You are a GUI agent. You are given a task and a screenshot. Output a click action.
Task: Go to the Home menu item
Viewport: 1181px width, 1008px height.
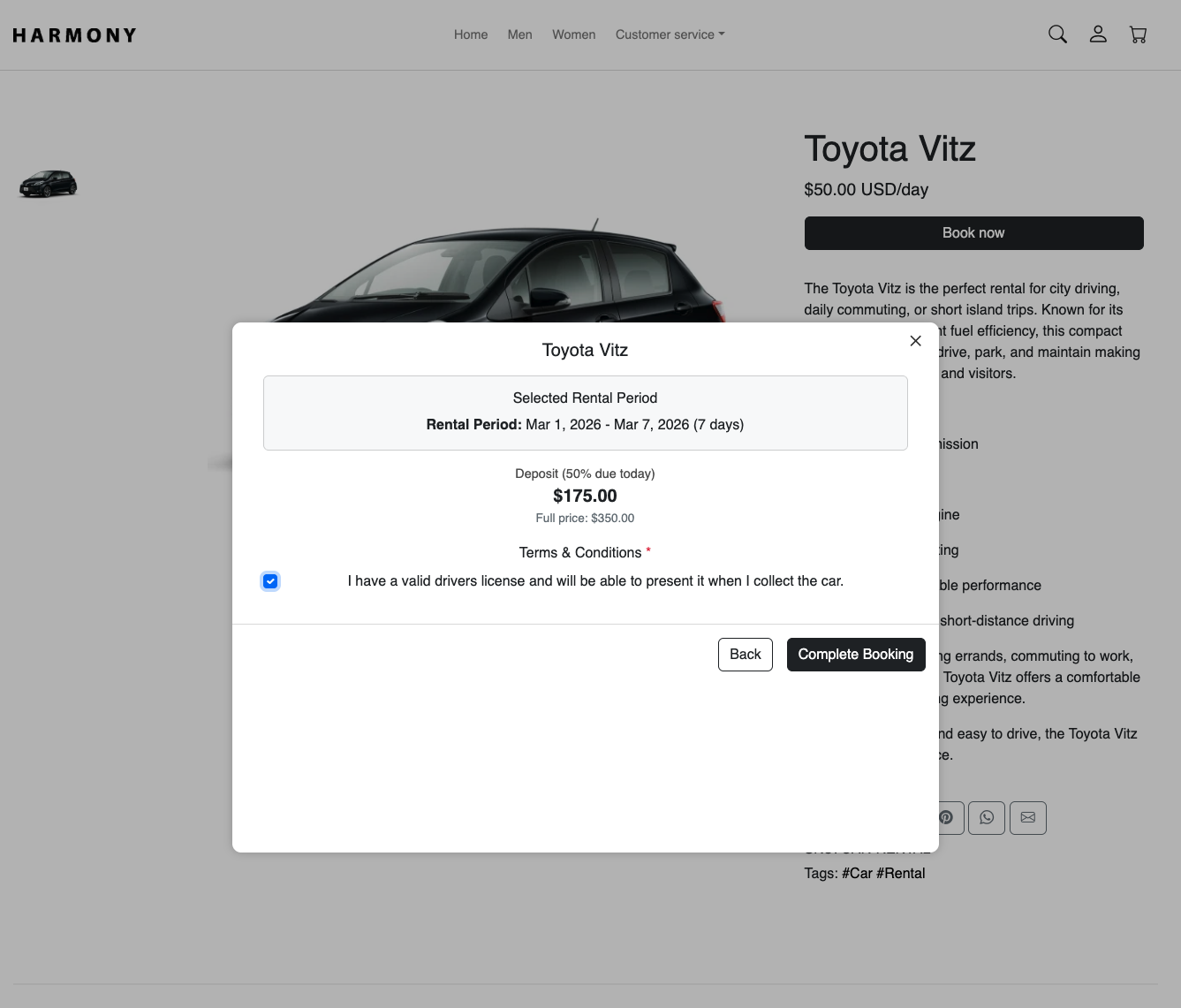pyautogui.click(x=471, y=34)
